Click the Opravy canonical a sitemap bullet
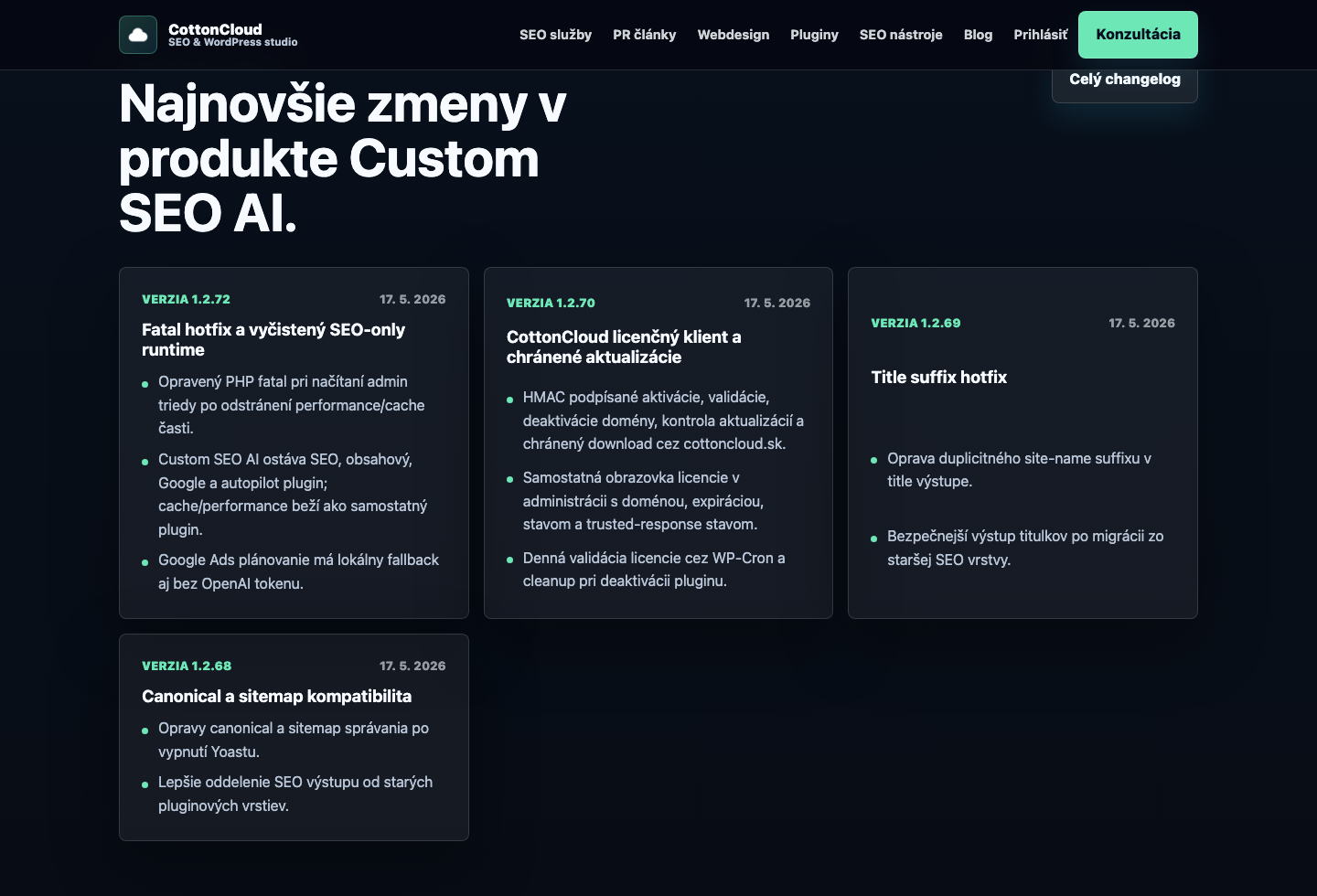This screenshot has width=1317, height=896. pos(294,740)
